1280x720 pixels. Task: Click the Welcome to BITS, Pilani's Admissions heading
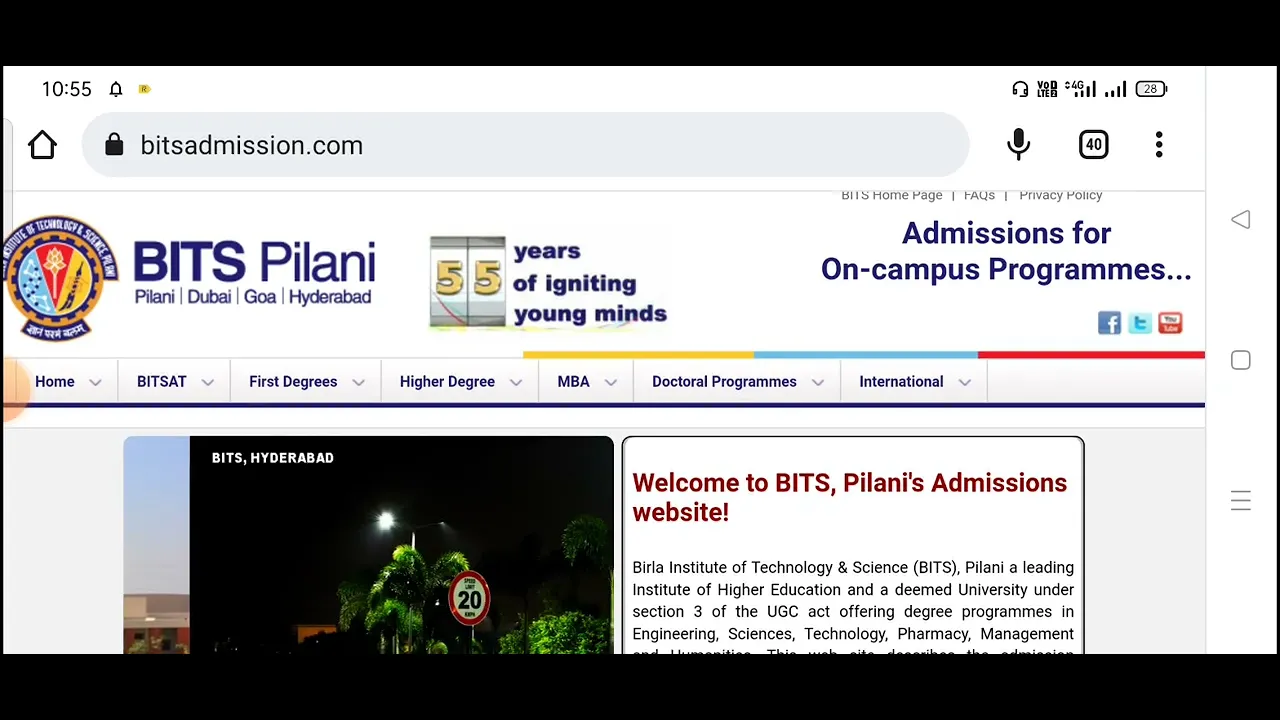click(x=850, y=497)
